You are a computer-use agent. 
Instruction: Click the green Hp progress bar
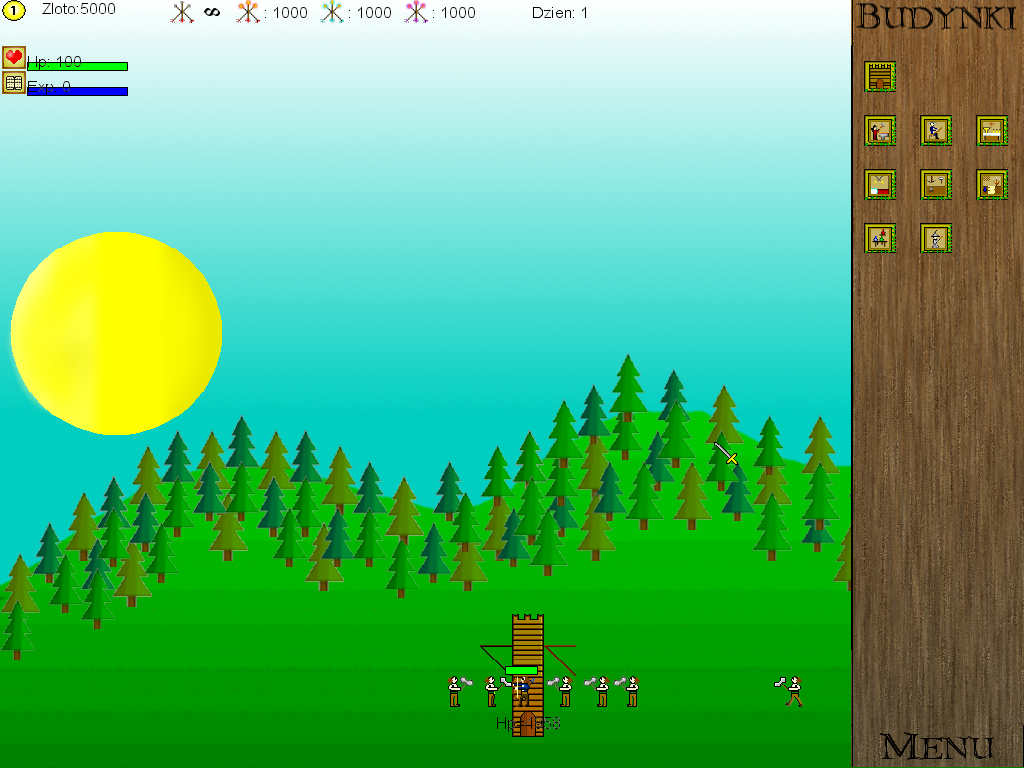[77, 66]
